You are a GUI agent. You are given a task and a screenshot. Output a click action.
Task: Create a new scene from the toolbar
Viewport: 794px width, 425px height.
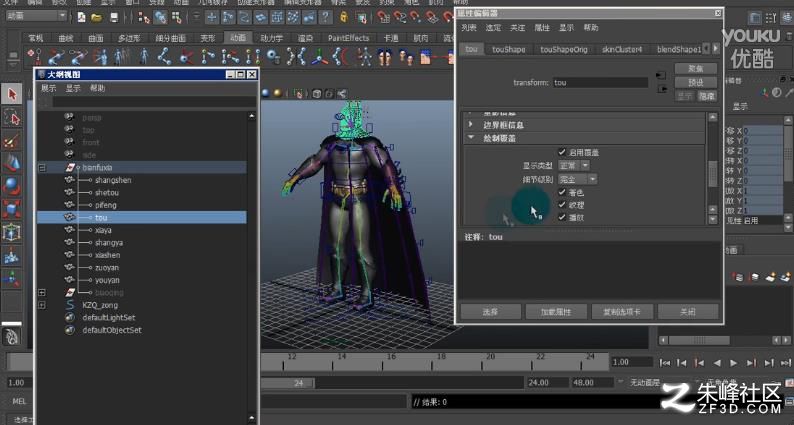coord(81,18)
